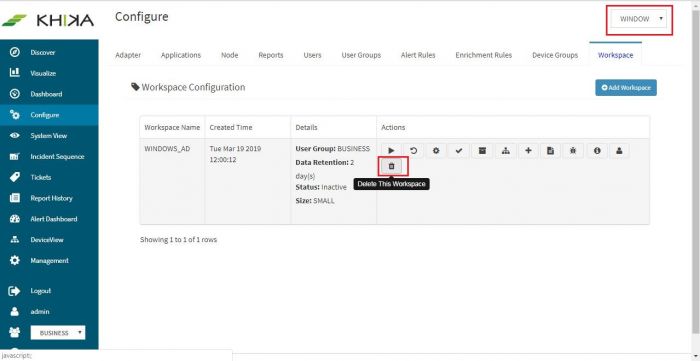The height and width of the screenshot is (361, 700).
Task: Click the KHIKA logo
Action: click(x=48, y=20)
